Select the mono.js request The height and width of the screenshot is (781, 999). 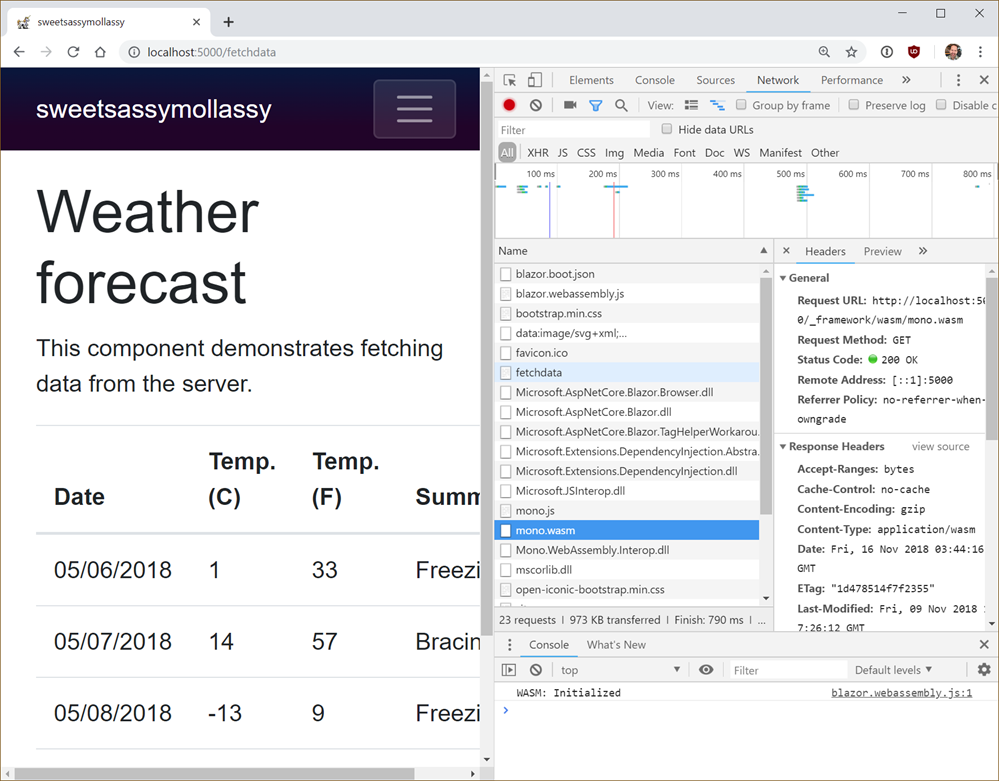[627, 511]
